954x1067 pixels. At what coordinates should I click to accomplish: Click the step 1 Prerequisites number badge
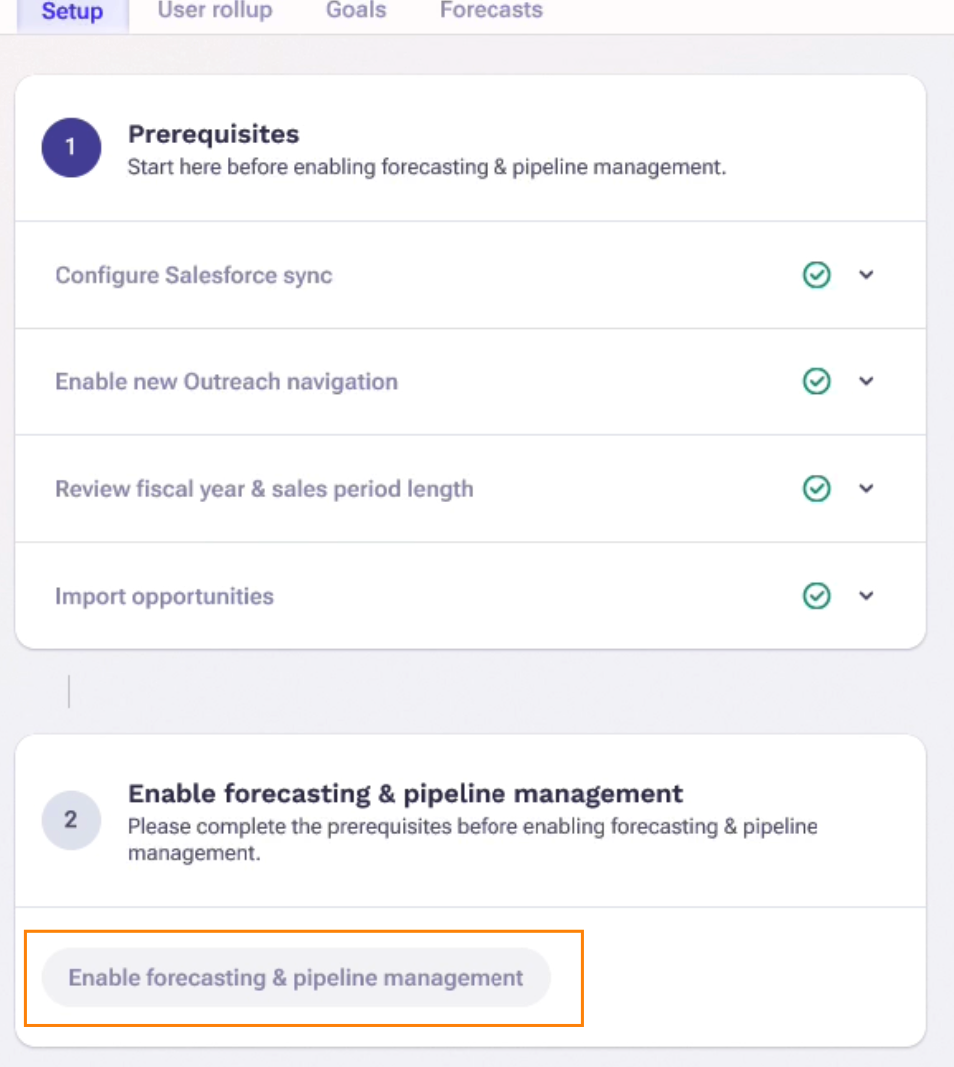71,147
